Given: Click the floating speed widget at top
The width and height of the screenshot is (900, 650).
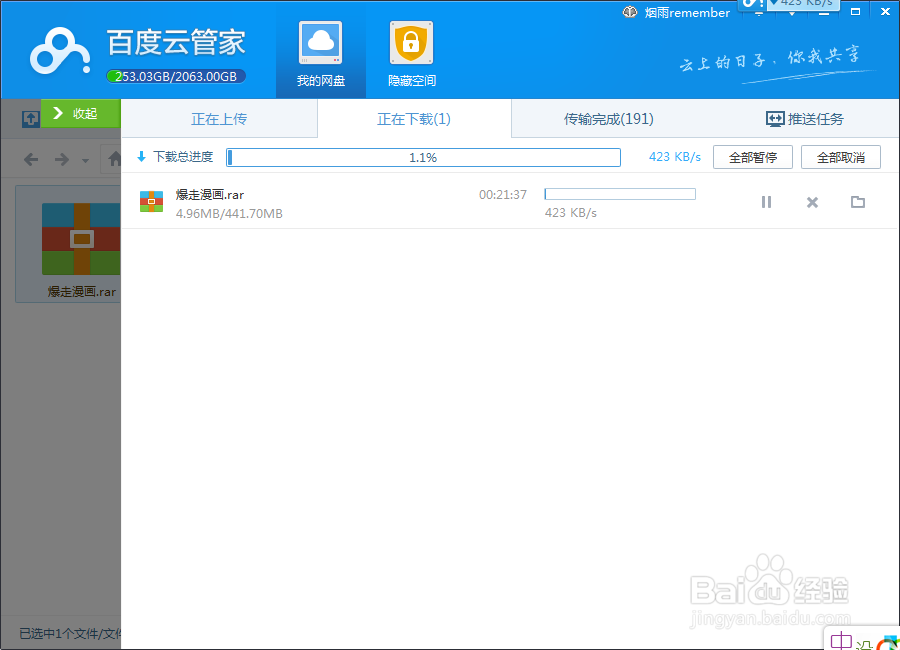Looking at the screenshot, I should (x=789, y=5).
